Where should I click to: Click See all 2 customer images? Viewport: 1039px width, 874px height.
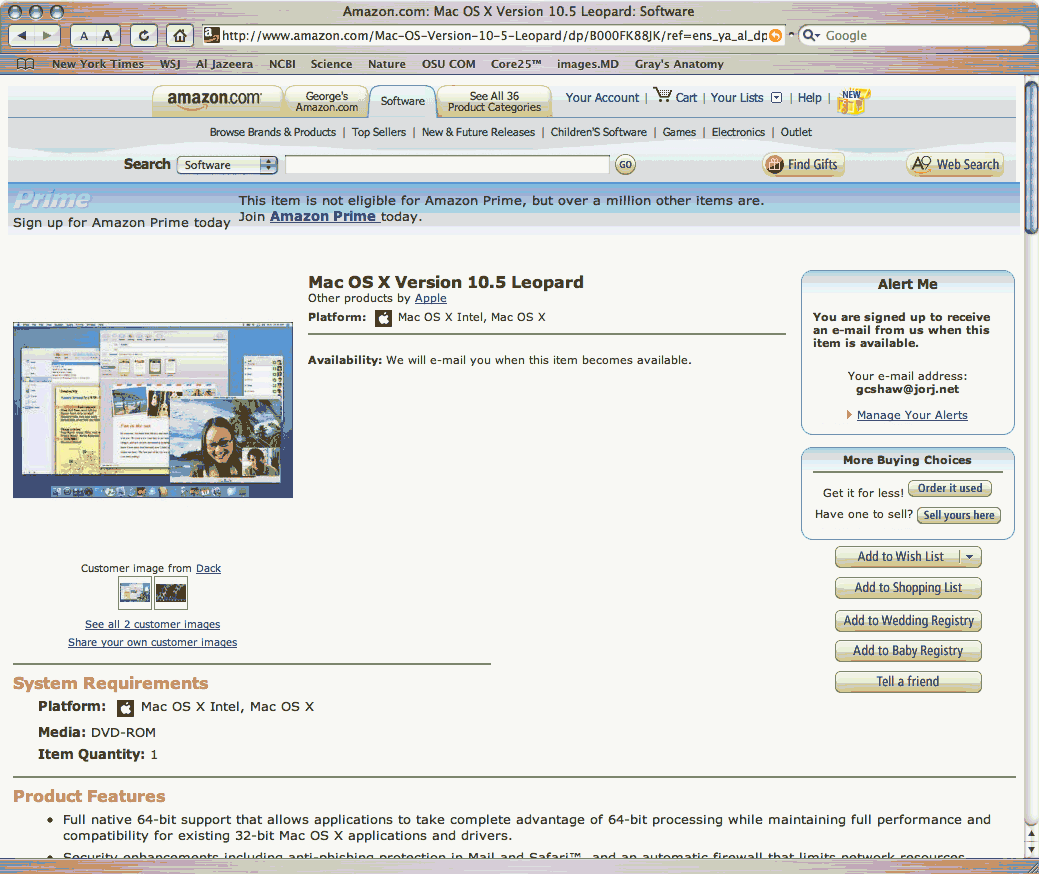pos(152,624)
